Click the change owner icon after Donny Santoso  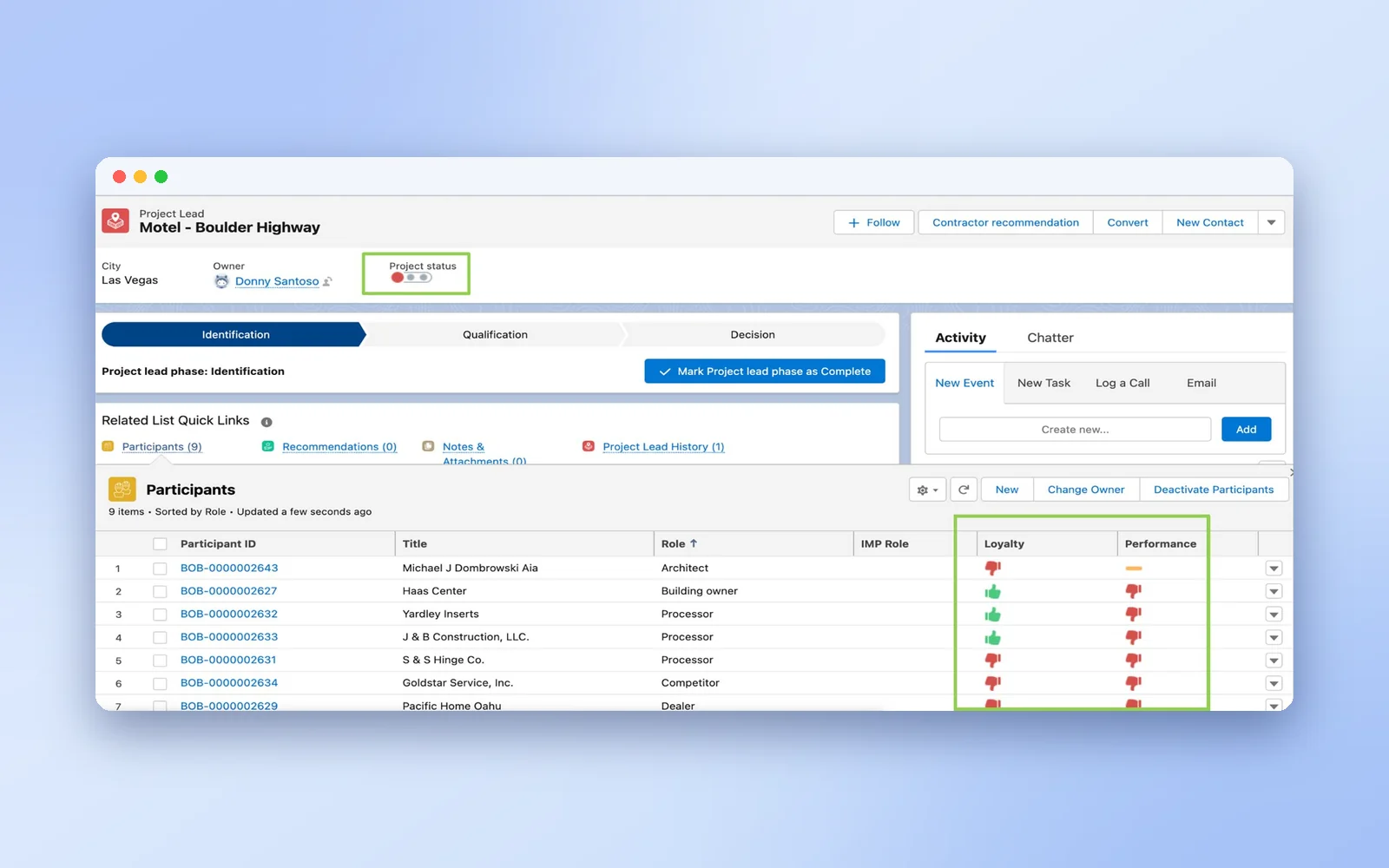click(x=327, y=281)
